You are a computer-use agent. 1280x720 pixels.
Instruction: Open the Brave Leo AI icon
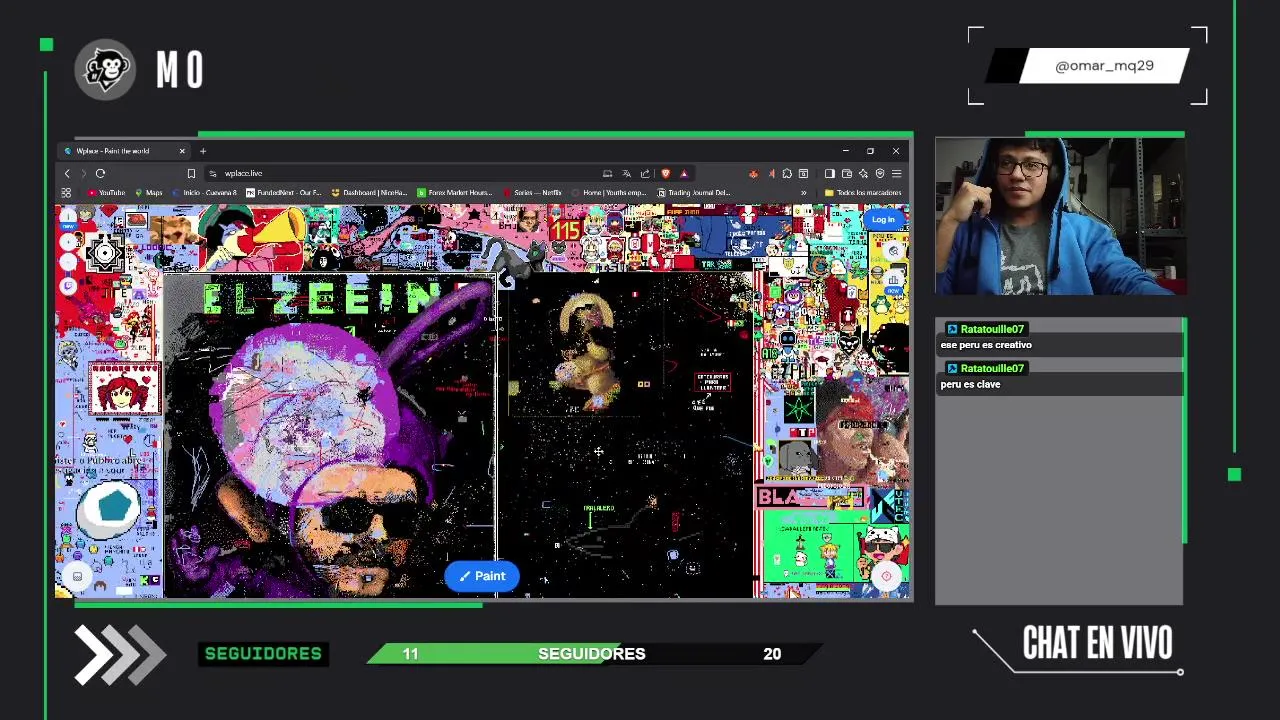863,173
